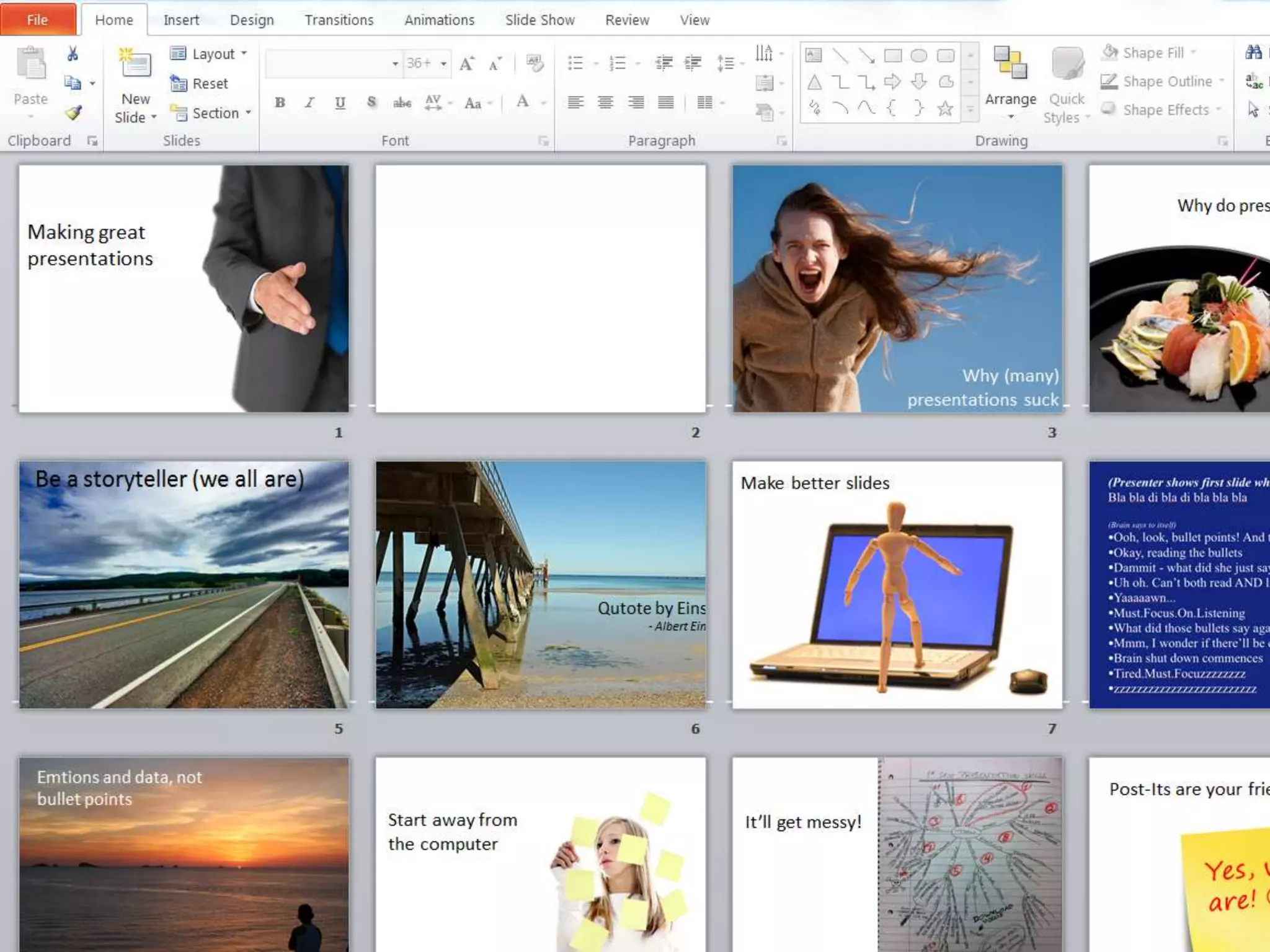Click the Clear Formatting icon
This screenshot has height=952, width=1270.
pyautogui.click(x=534, y=63)
